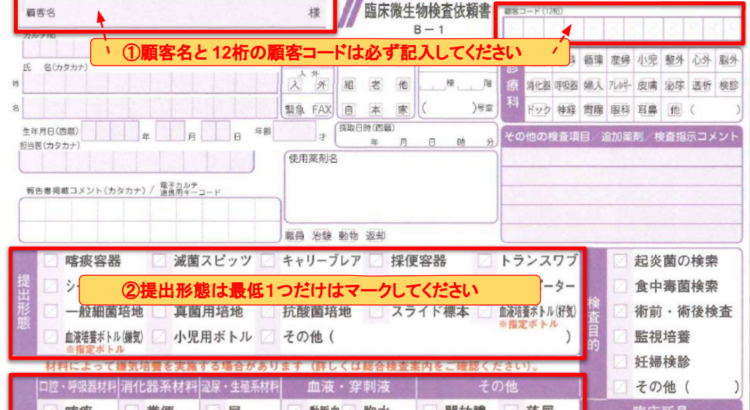
Task: Mark the 本 insurance box
Action: (376, 110)
